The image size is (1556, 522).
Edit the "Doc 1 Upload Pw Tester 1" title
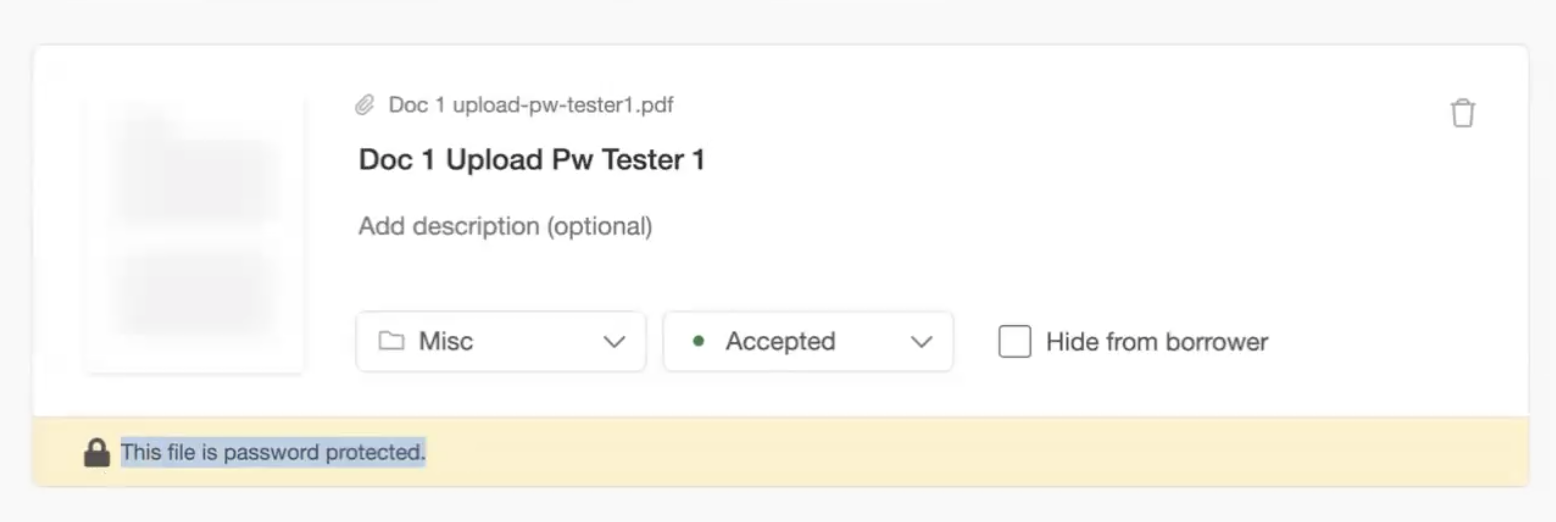[x=531, y=160]
